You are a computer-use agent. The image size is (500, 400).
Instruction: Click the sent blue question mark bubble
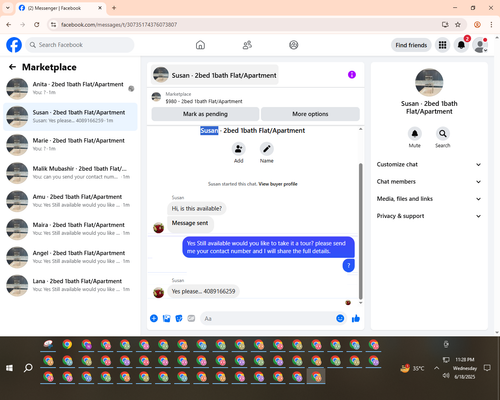pos(349,266)
